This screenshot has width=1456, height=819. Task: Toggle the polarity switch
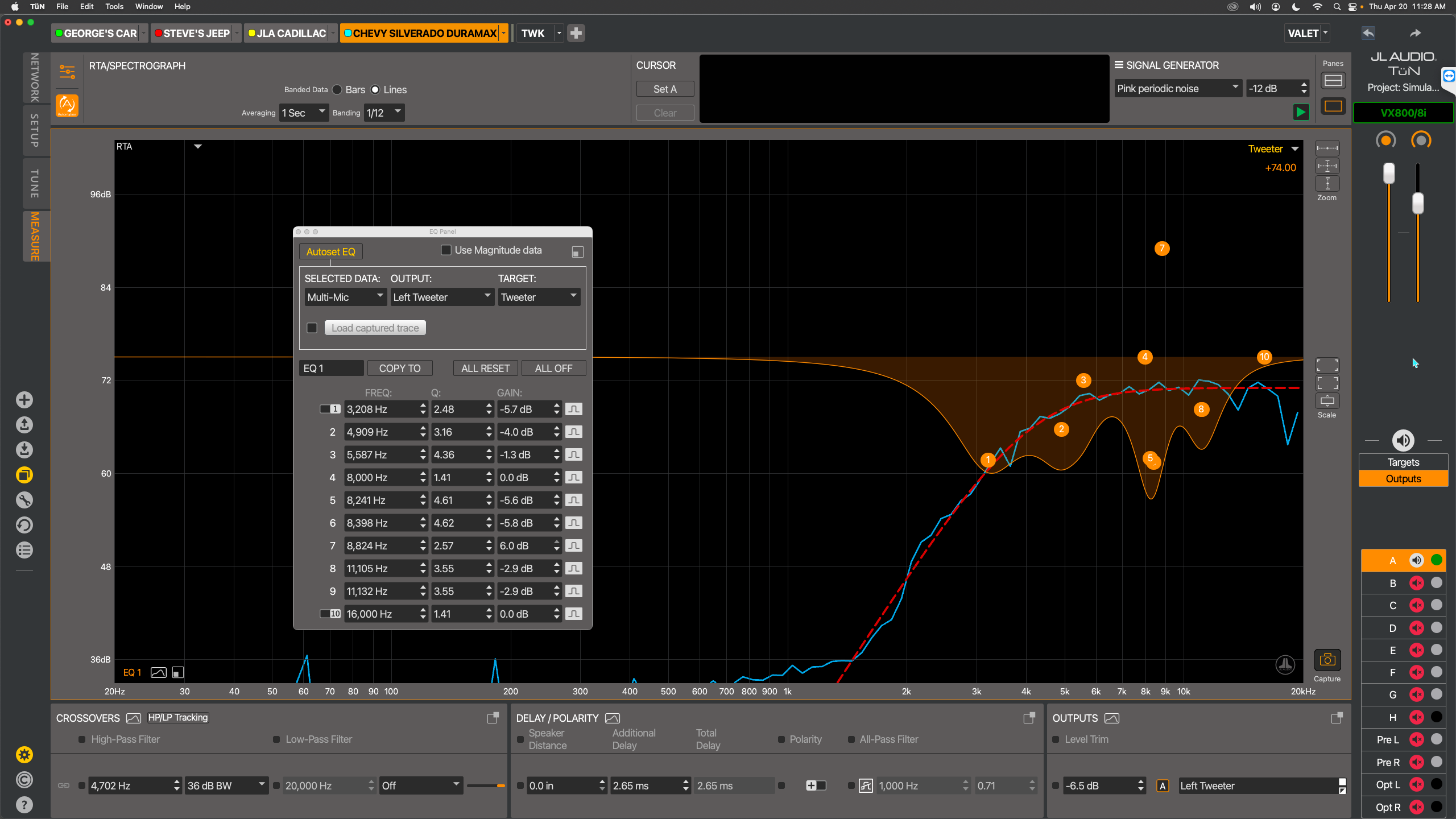(x=816, y=785)
